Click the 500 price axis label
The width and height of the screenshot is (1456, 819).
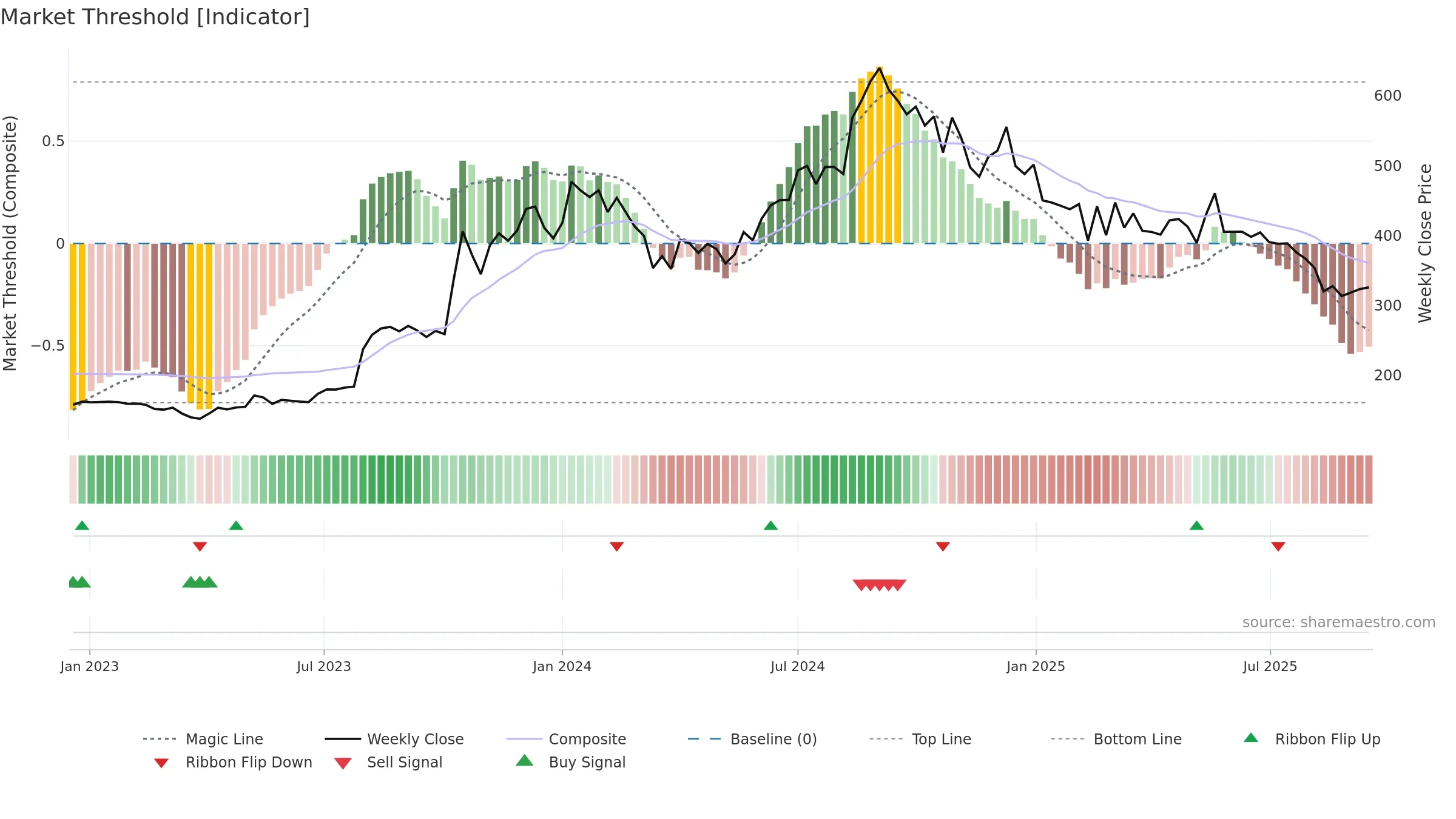point(1388,166)
